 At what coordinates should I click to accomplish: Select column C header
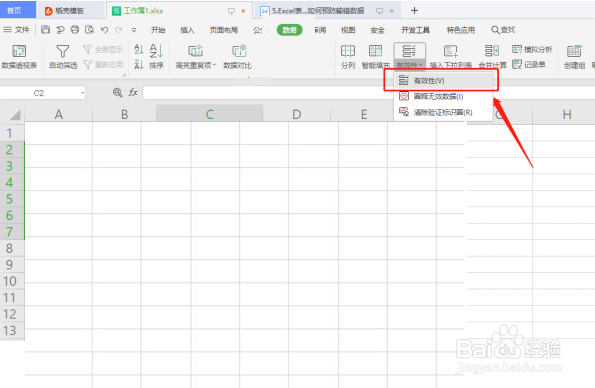tap(209, 114)
